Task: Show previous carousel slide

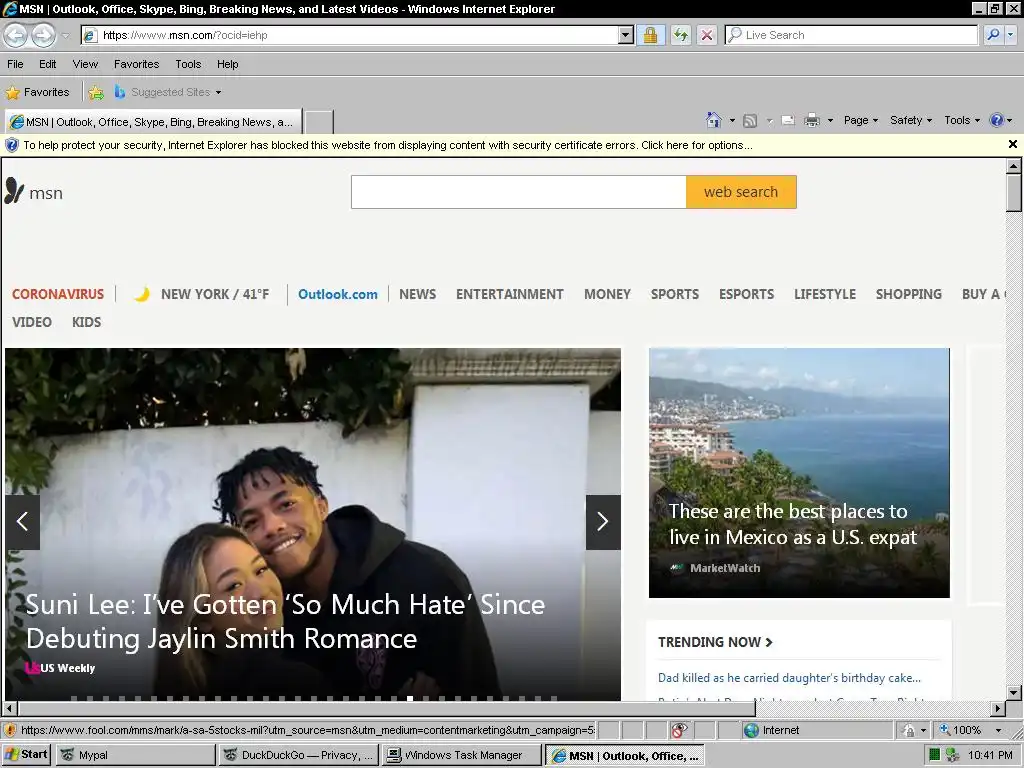Action: pos(22,522)
